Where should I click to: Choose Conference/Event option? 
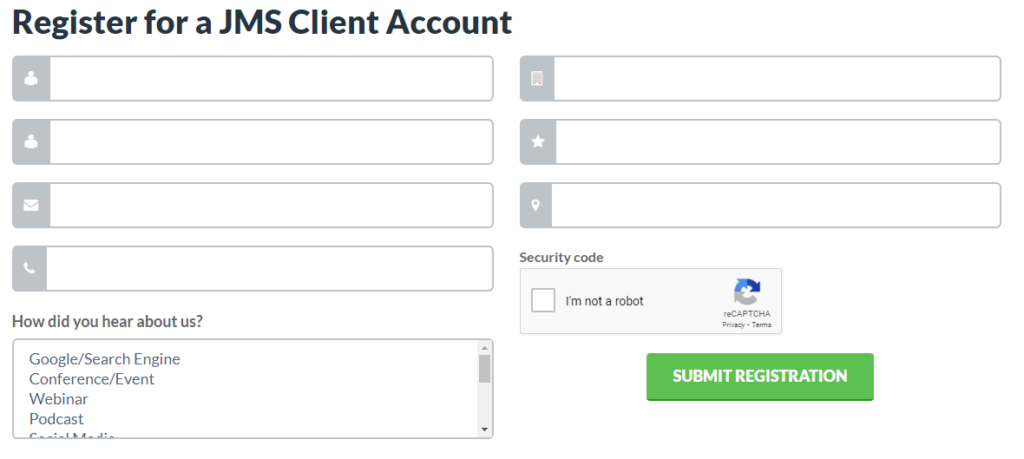click(92, 379)
